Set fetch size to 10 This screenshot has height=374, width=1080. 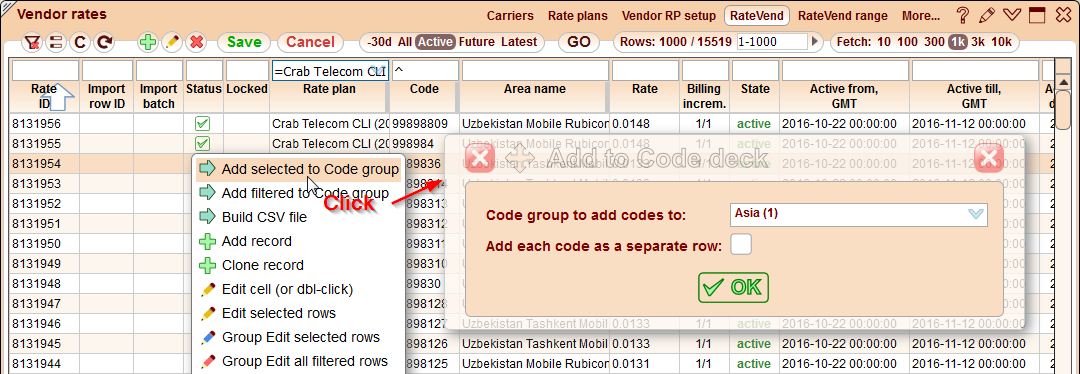pos(884,42)
